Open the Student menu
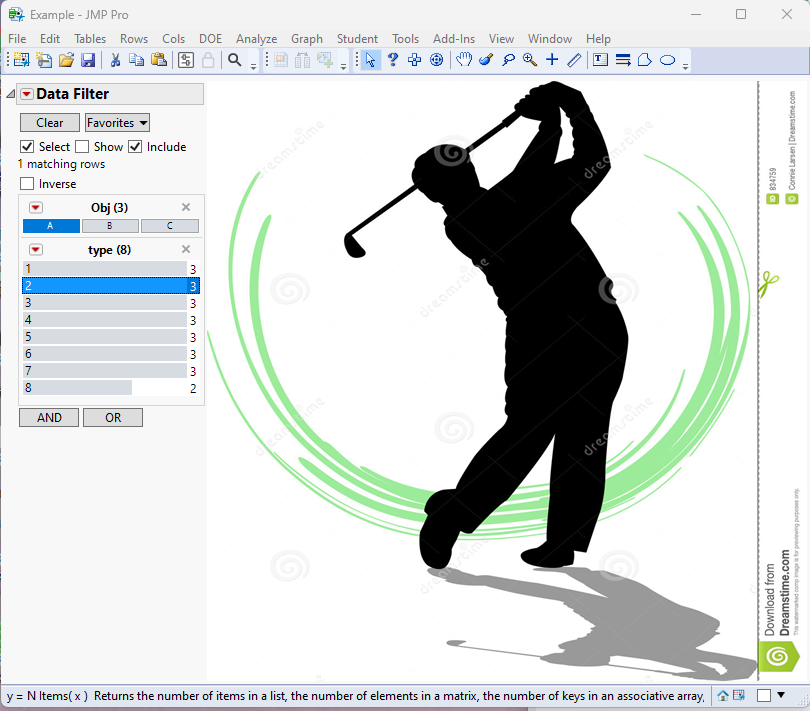 [x=357, y=39]
